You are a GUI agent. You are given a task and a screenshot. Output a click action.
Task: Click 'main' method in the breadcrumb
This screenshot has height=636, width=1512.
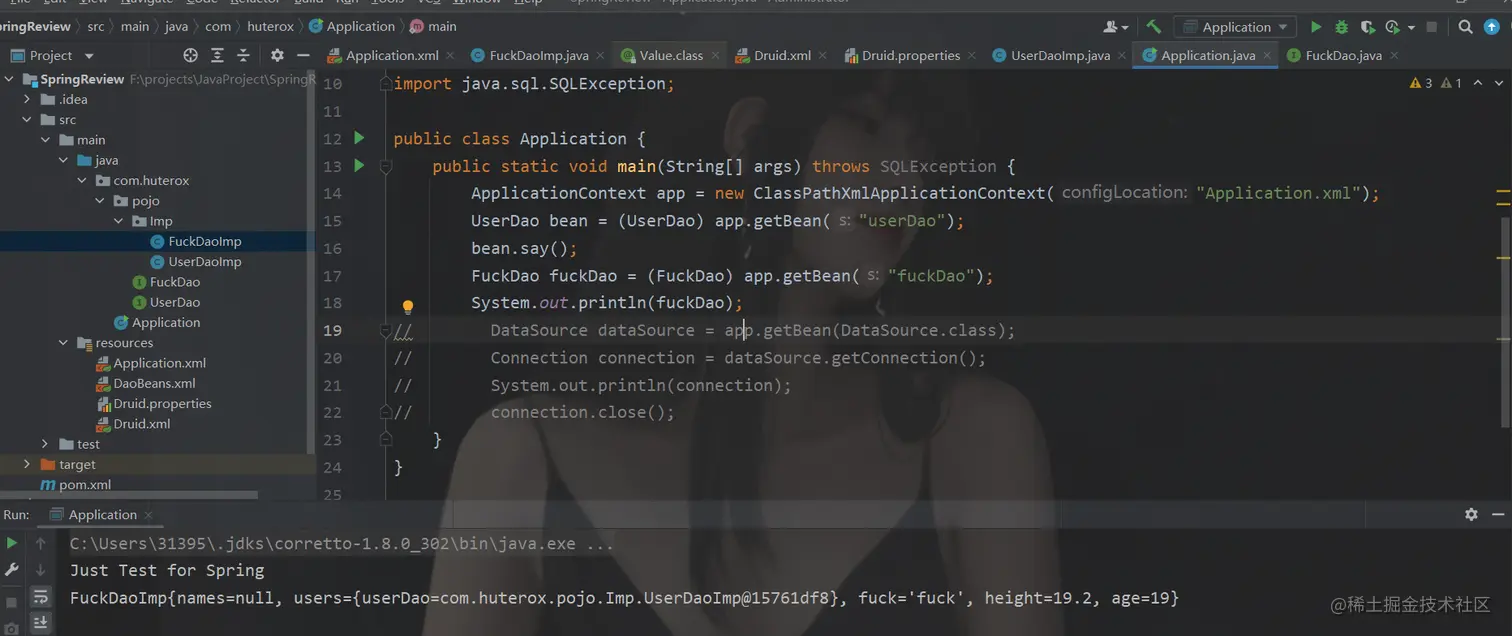[x=433, y=27]
